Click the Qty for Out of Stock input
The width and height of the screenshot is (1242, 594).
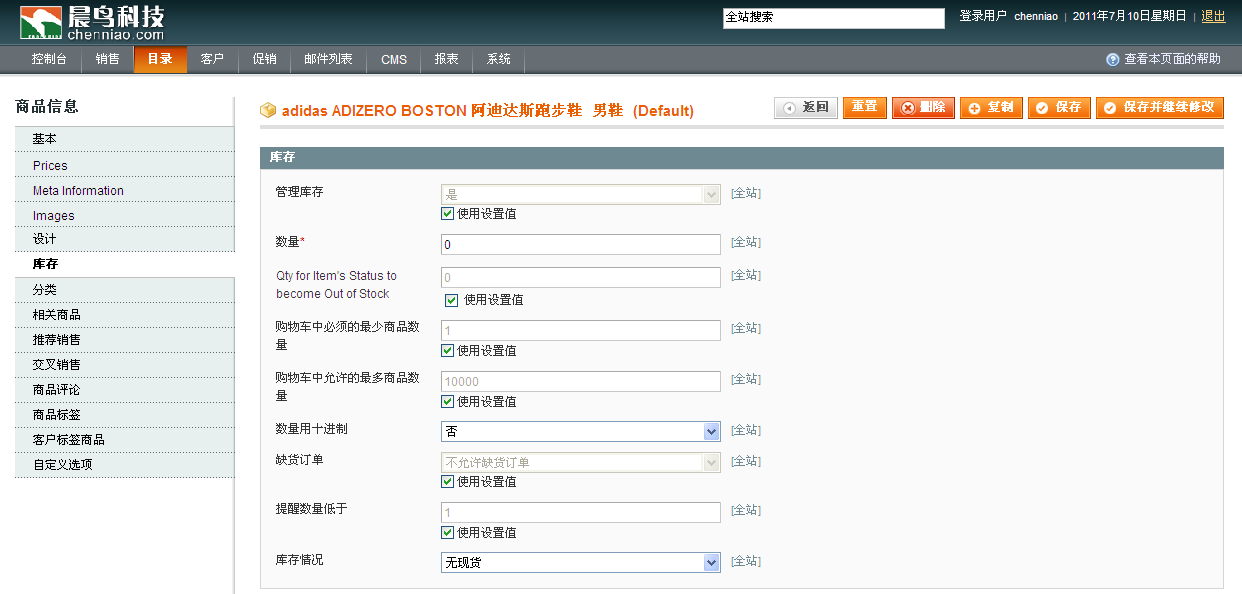point(580,277)
